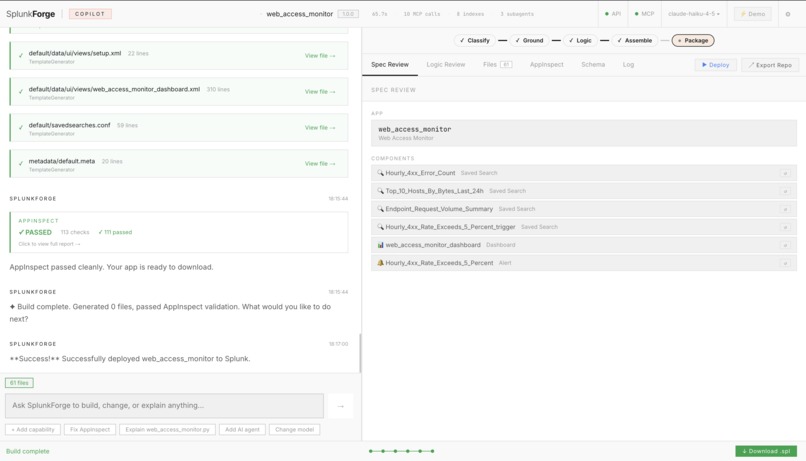Viewport: 806px width, 461px height.
Task: Open the claude-haiku-4-5 model dropdown
Action: [693, 14]
